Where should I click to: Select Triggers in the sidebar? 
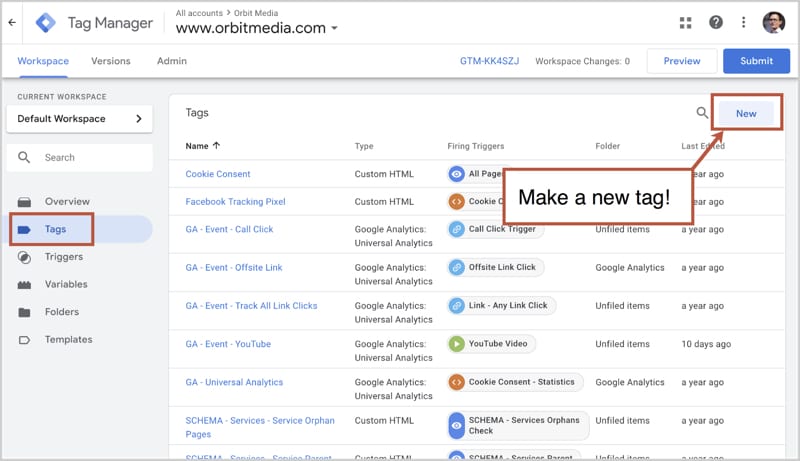[x=64, y=257]
